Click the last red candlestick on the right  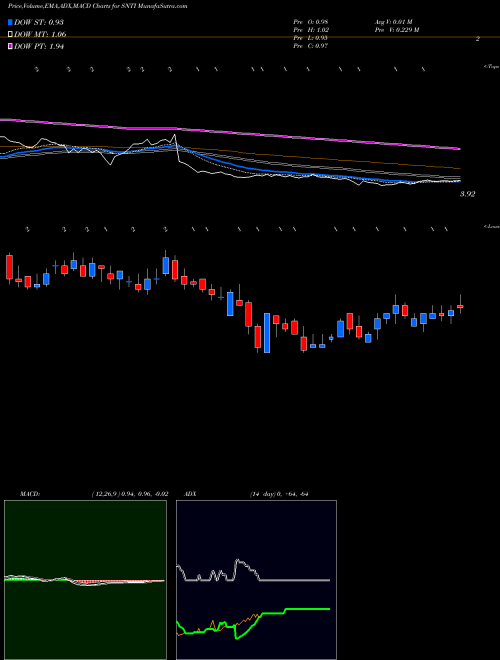coord(460,306)
